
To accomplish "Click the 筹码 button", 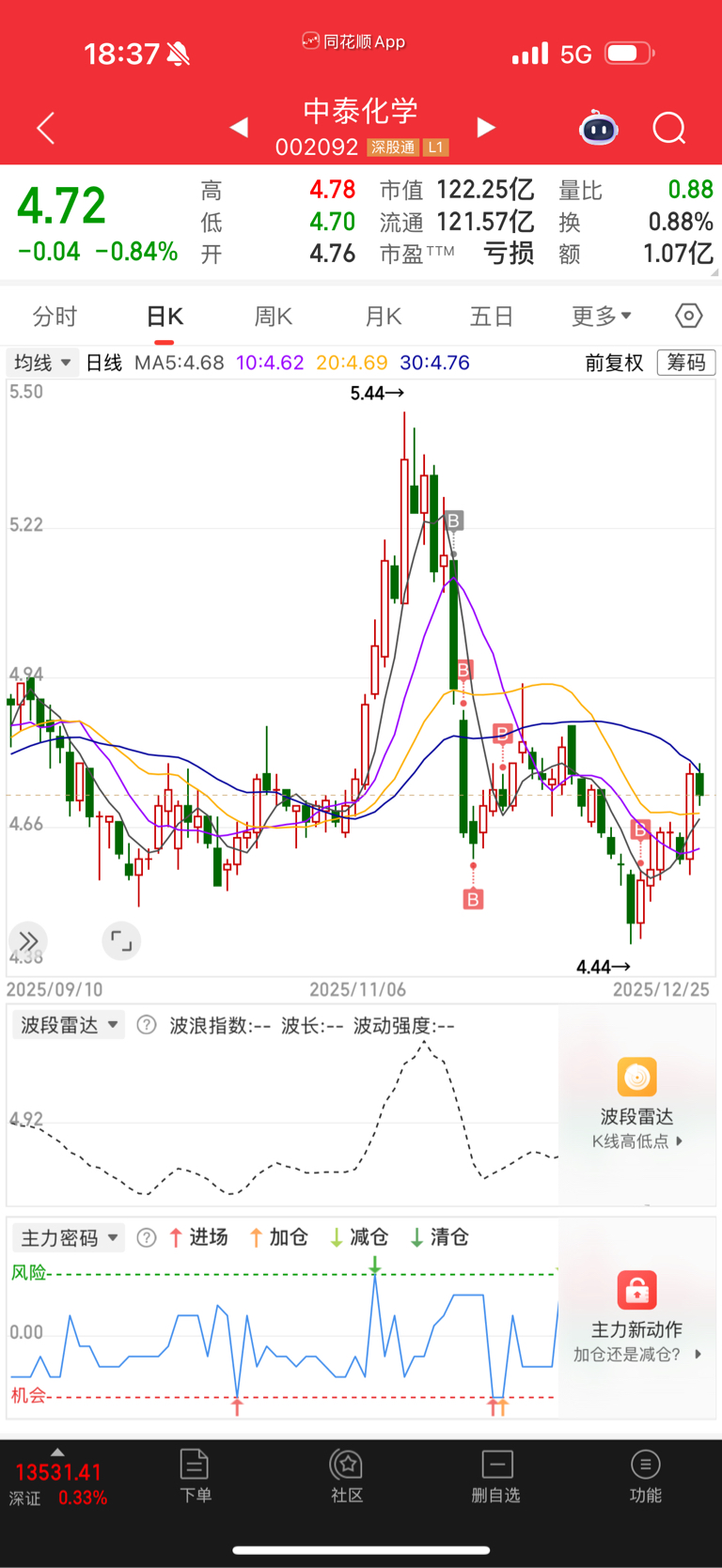I will (686, 363).
